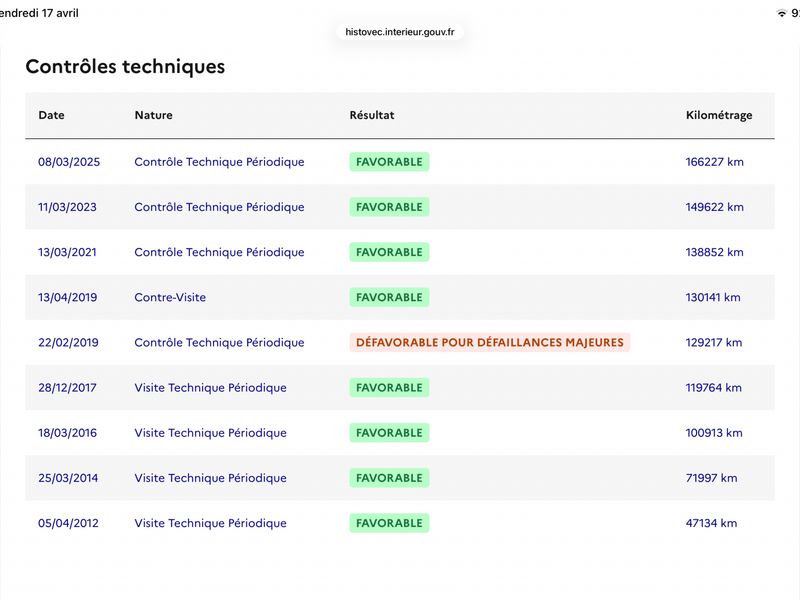This screenshot has width=800, height=600.
Task: Click the 08/03/2025 date entry
Action: point(69,162)
